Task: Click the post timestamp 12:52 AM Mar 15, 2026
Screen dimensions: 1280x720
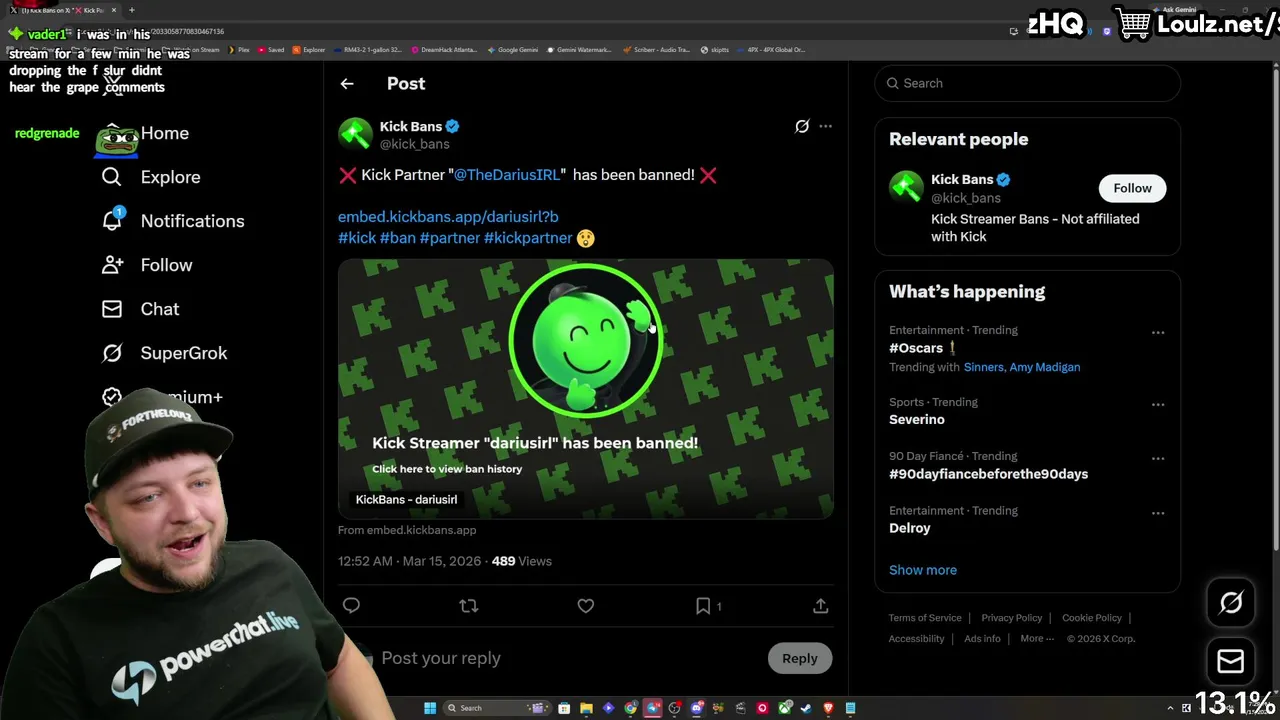Action: (409, 561)
